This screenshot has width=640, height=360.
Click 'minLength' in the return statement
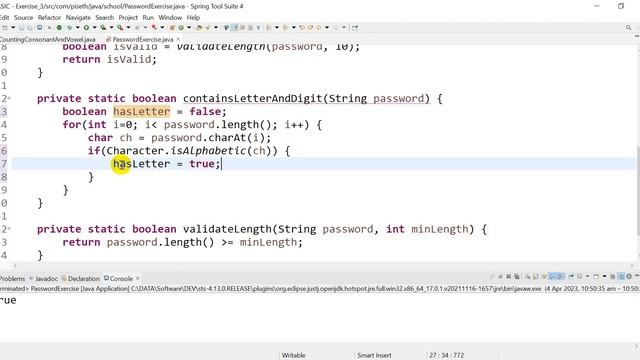tap(268, 242)
